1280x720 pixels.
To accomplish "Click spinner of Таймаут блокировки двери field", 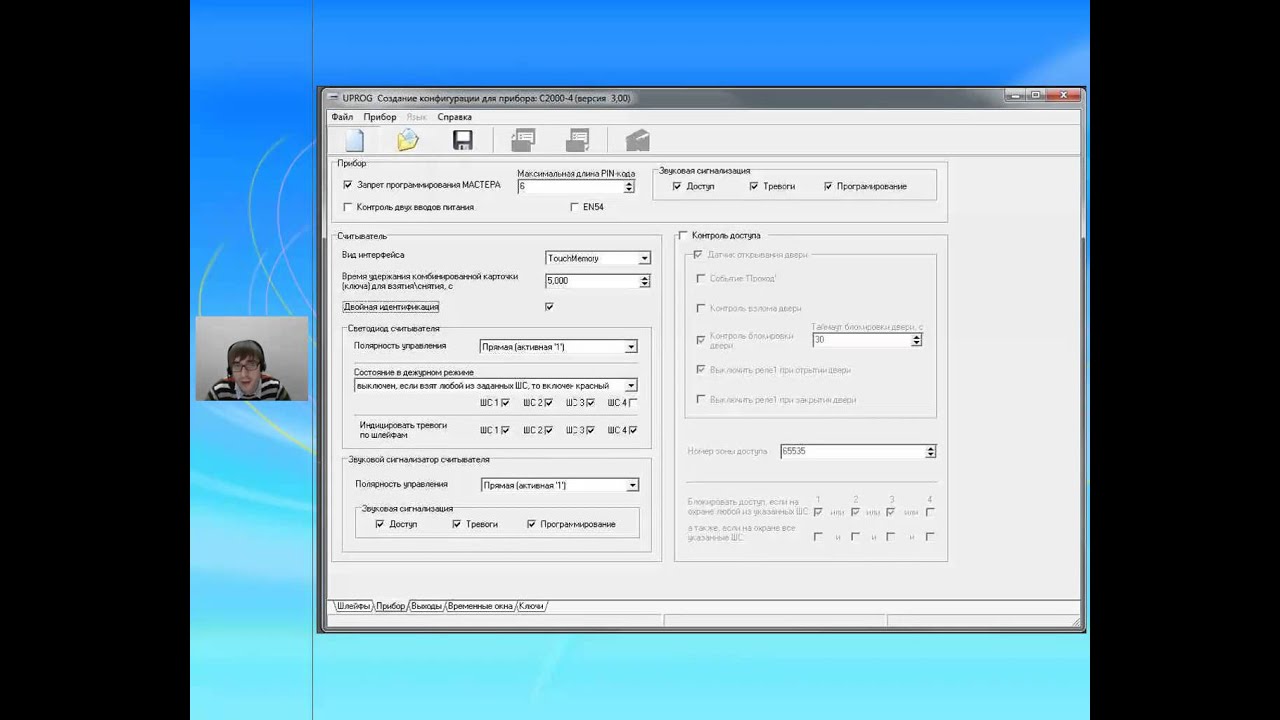I will coord(917,340).
